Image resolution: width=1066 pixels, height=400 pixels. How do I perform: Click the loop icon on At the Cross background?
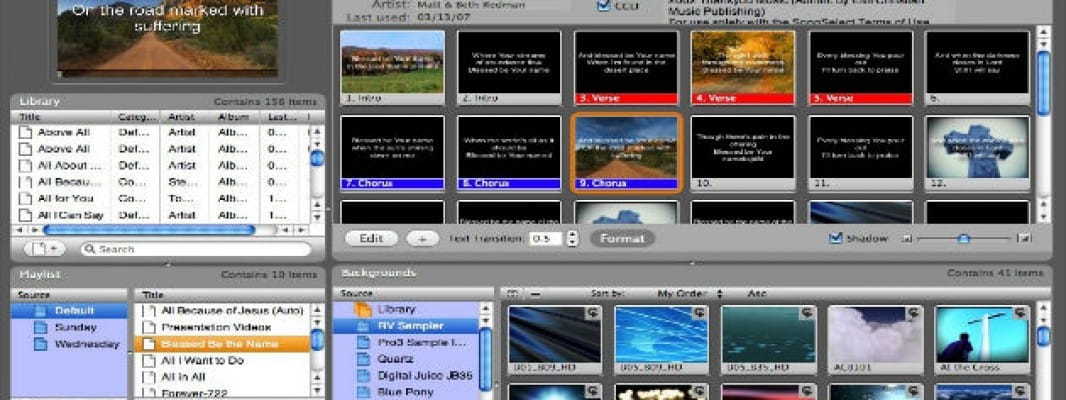coord(1020,312)
